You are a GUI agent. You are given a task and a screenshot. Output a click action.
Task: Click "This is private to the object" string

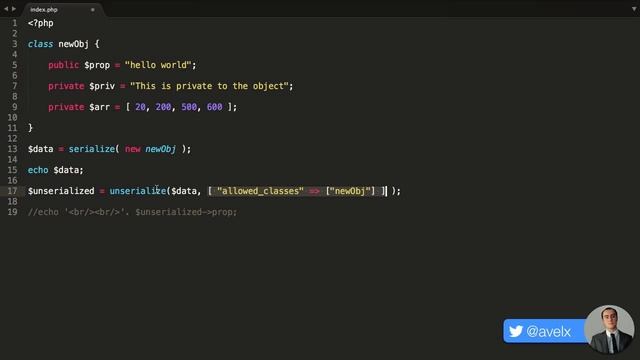point(209,86)
